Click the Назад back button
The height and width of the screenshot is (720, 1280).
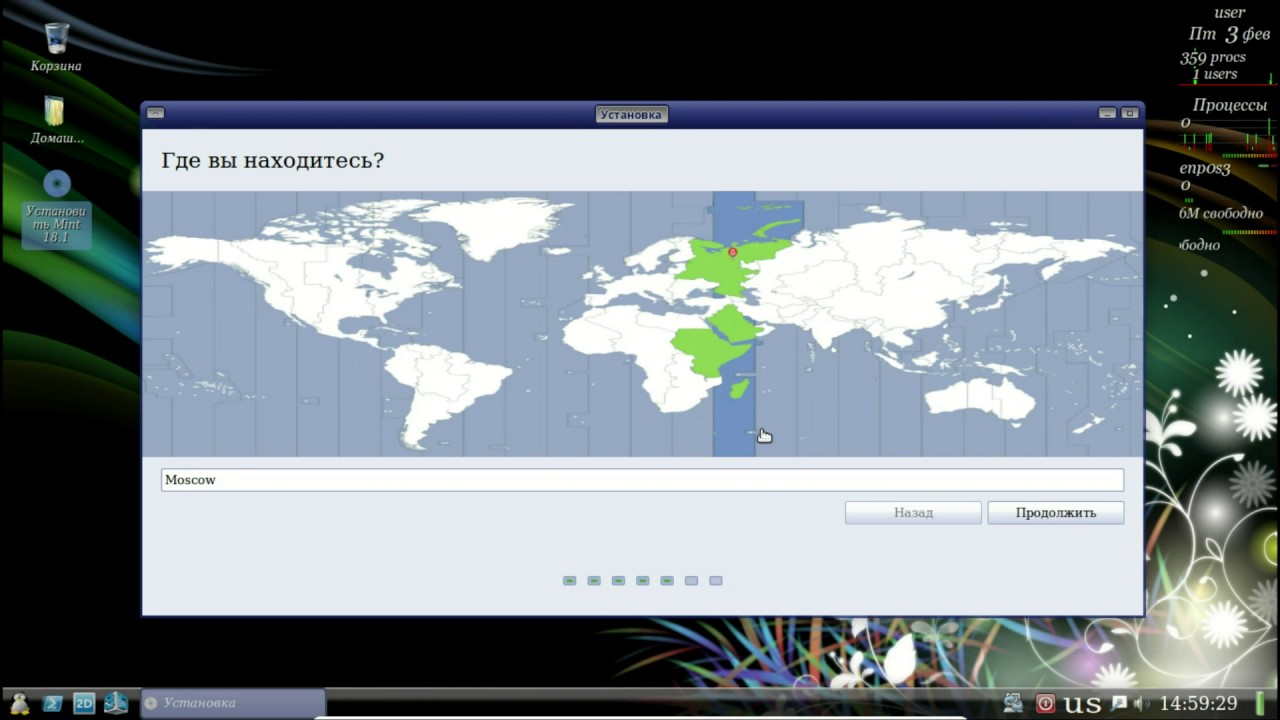tap(913, 513)
